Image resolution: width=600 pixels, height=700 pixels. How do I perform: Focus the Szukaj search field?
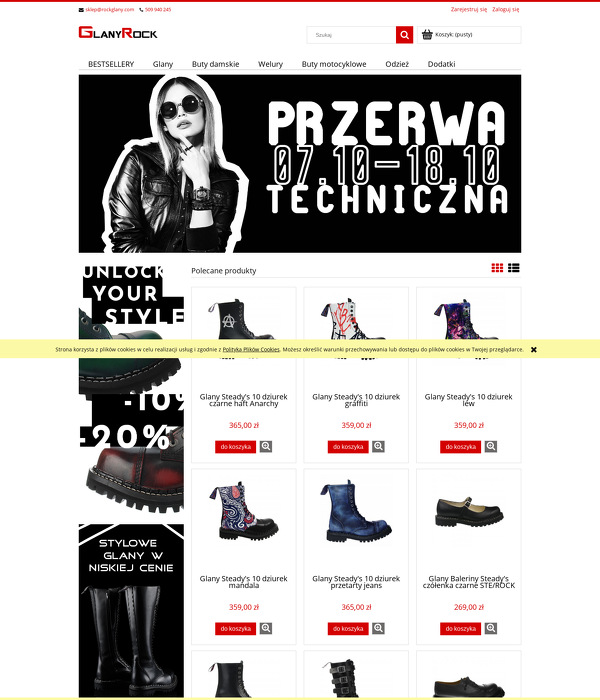tap(351, 35)
